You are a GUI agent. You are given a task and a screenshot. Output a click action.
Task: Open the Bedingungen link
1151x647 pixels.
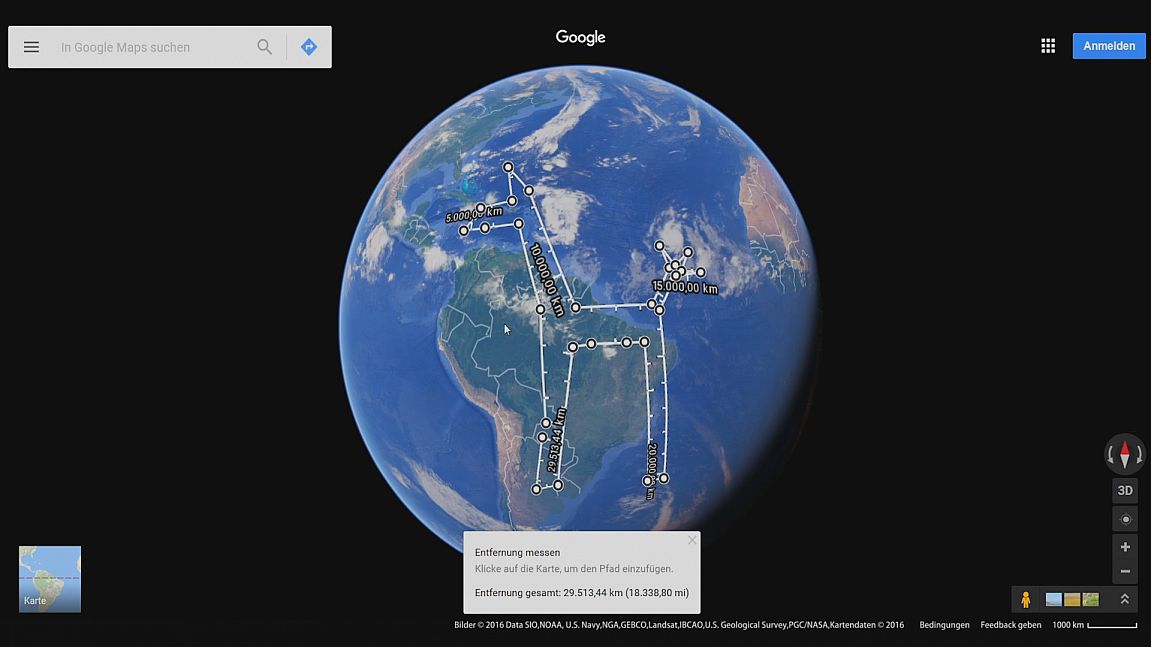[x=944, y=625]
